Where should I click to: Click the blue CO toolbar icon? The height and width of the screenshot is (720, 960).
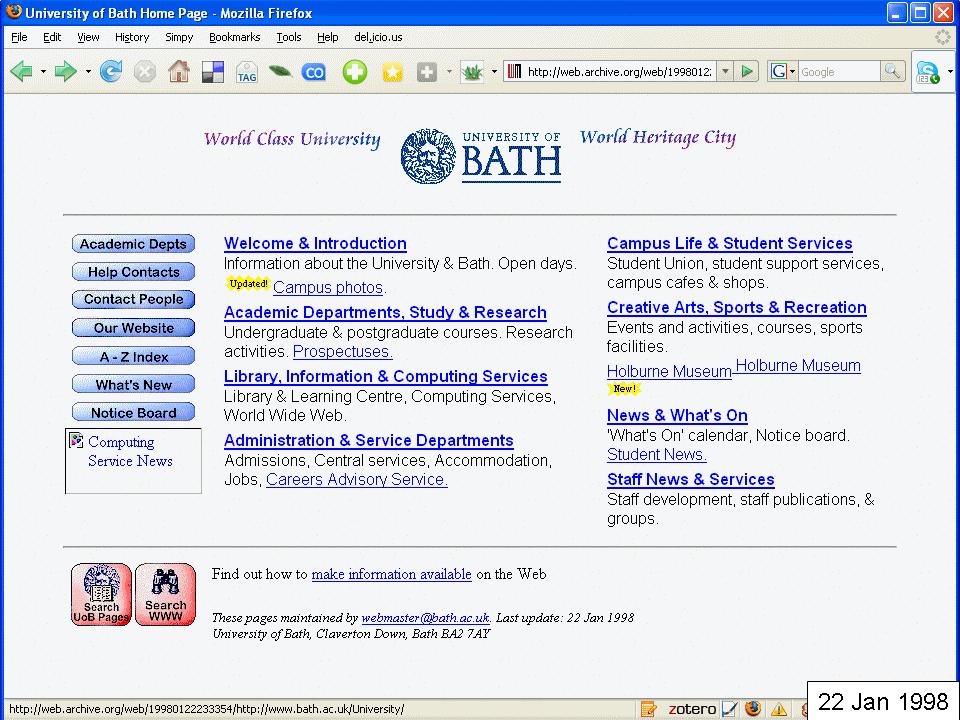coord(314,72)
